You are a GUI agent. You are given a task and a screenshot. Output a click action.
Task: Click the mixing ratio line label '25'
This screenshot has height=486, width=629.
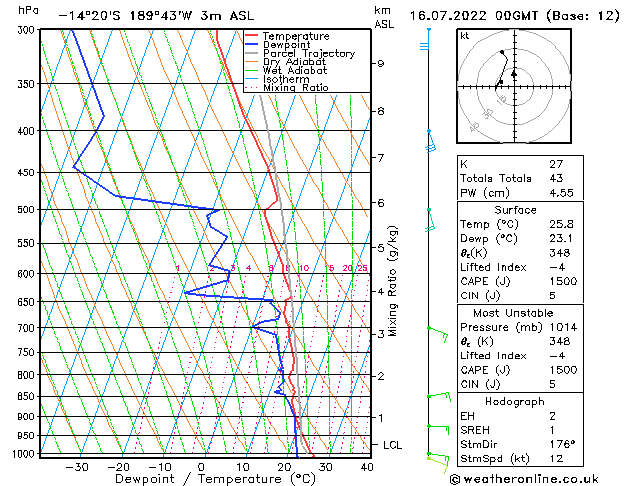[362, 268]
